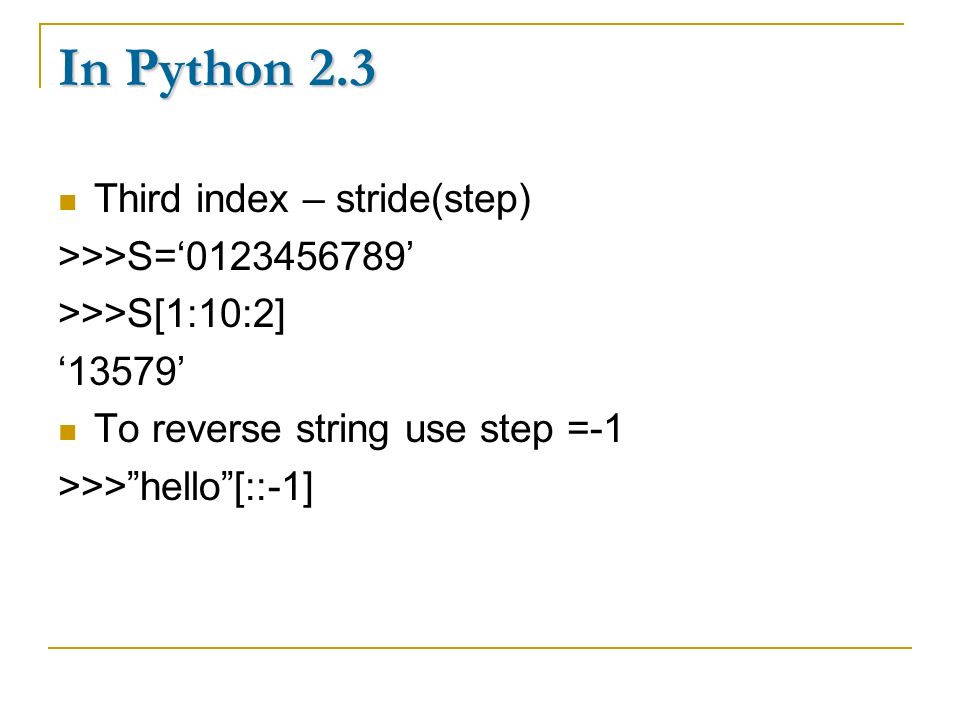
Task: Click the code line >>>"hello"[::-1]
Action: coord(186,487)
